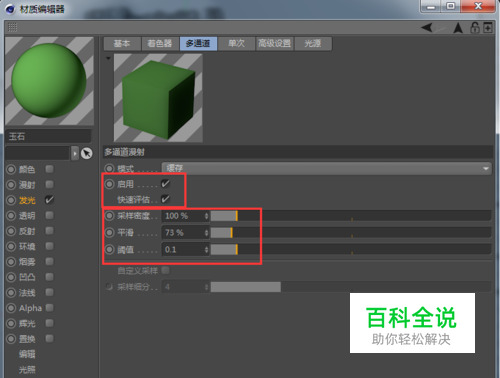Click the keyframe dot beside 模式
Image resolution: width=500 pixels, height=378 pixels.
tap(109, 169)
